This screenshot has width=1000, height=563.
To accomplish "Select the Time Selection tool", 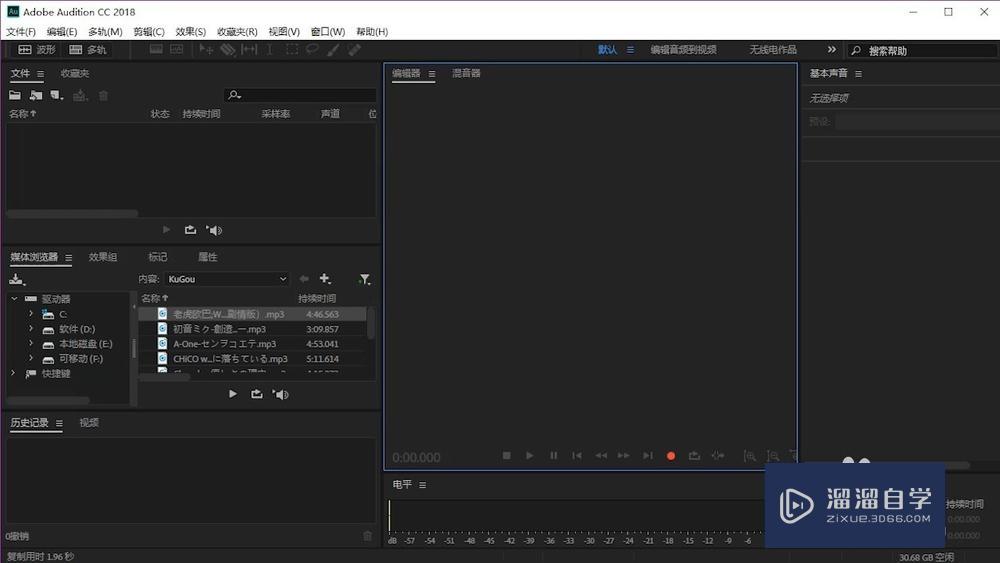I will (270, 50).
